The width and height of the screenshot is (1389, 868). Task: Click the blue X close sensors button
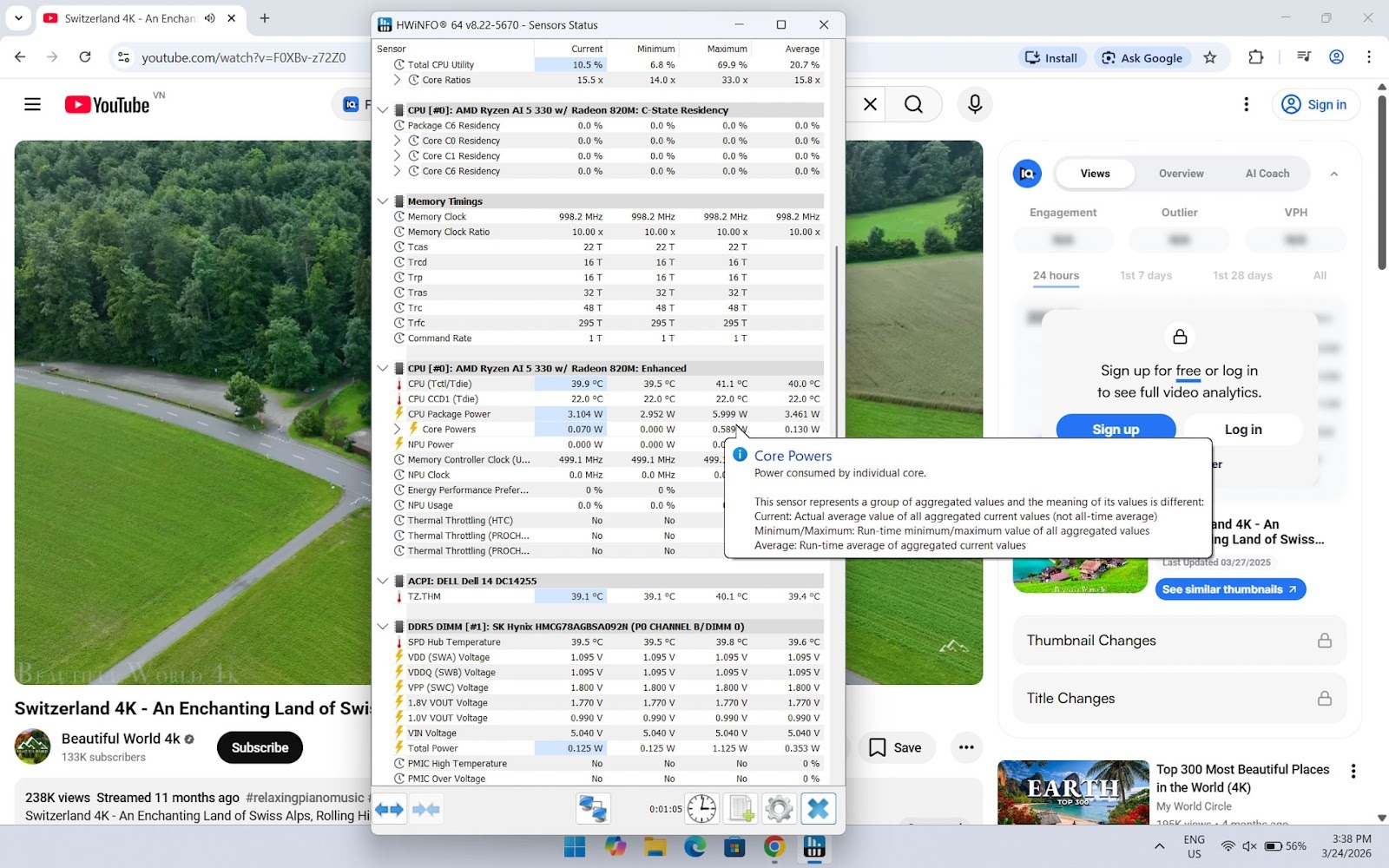pyautogui.click(x=818, y=809)
